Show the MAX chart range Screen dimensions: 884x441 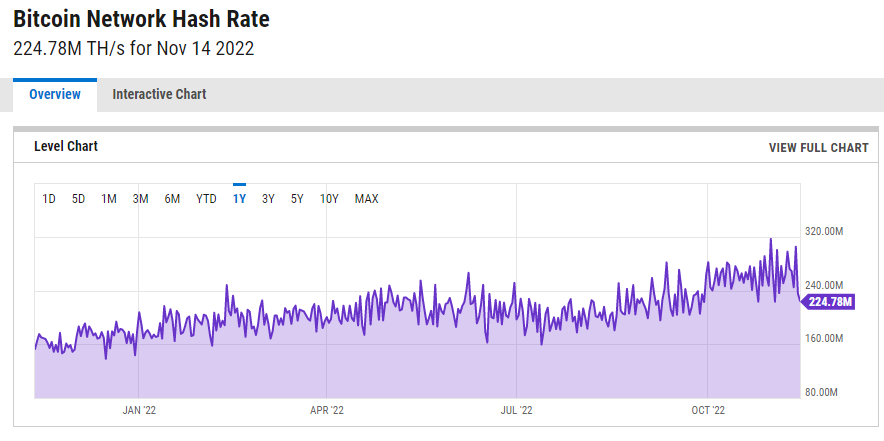(366, 199)
